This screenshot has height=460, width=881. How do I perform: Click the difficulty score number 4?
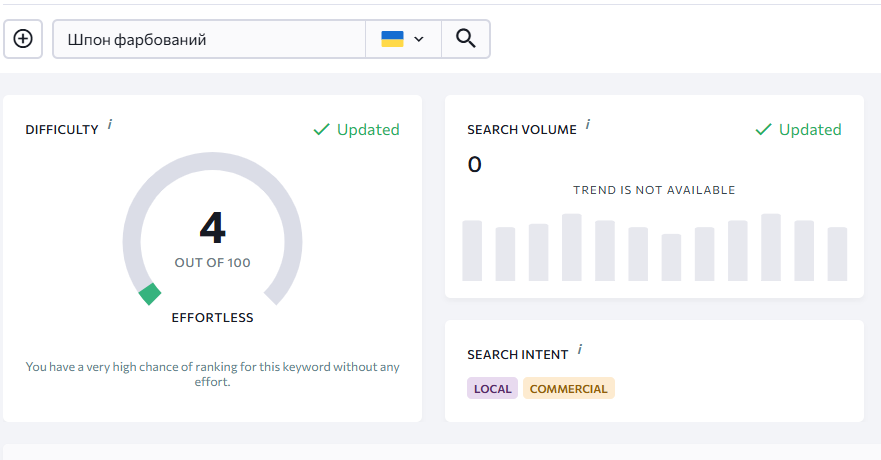(212, 228)
